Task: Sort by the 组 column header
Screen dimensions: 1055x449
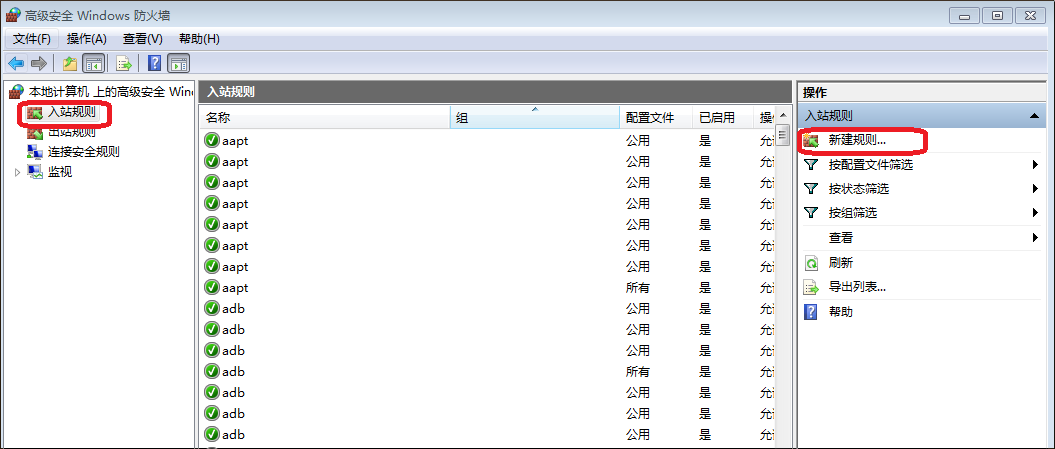Action: [x=534, y=118]
